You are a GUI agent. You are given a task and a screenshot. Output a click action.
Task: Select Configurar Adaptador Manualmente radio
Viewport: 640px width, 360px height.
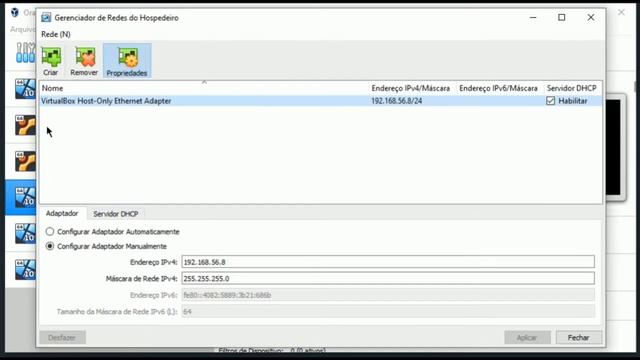click(x=50, y=246)
